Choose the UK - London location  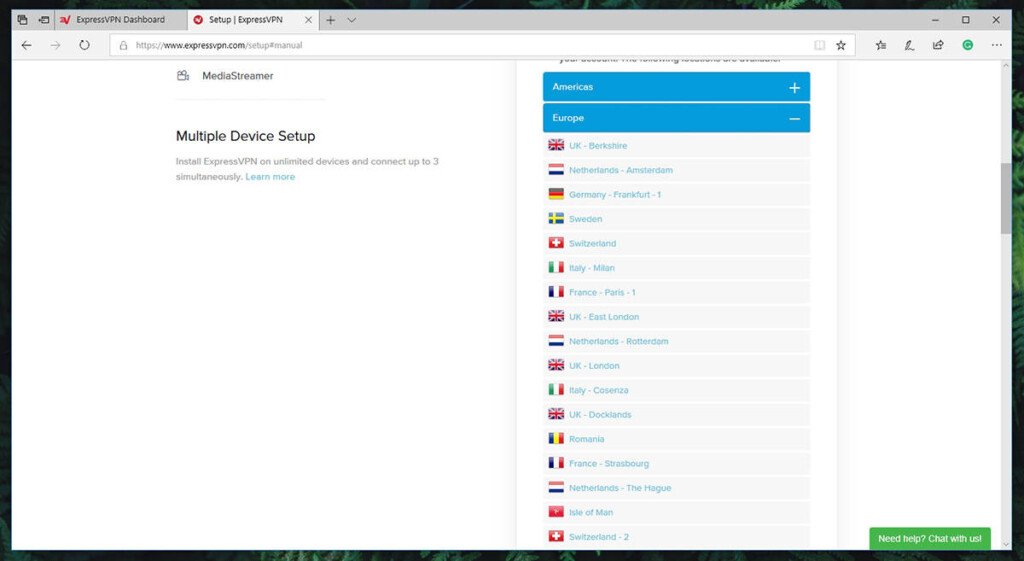pos(594,366)
